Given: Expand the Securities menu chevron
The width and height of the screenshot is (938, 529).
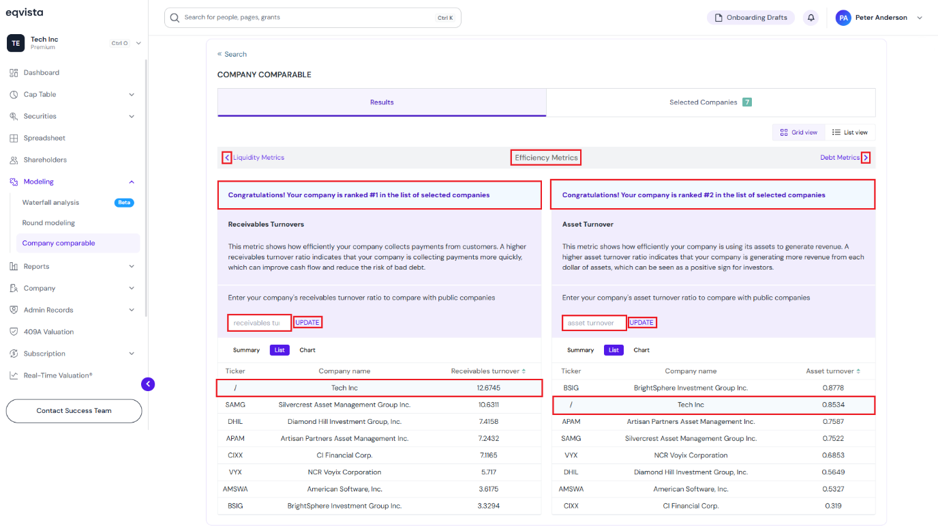Looking at the screenshot, I should click(x=132, y=116).
